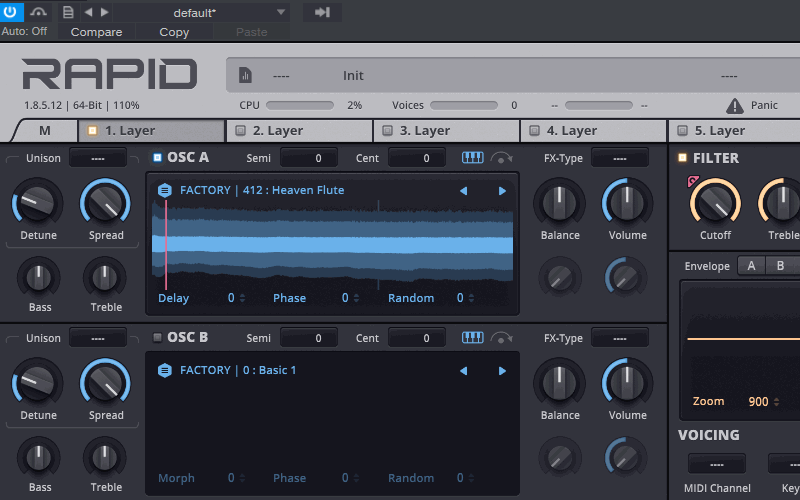The image size is (800, 500).
Task: Click FACTORY | 0 : Basic 1 name
Action: (x=238, y=370)
